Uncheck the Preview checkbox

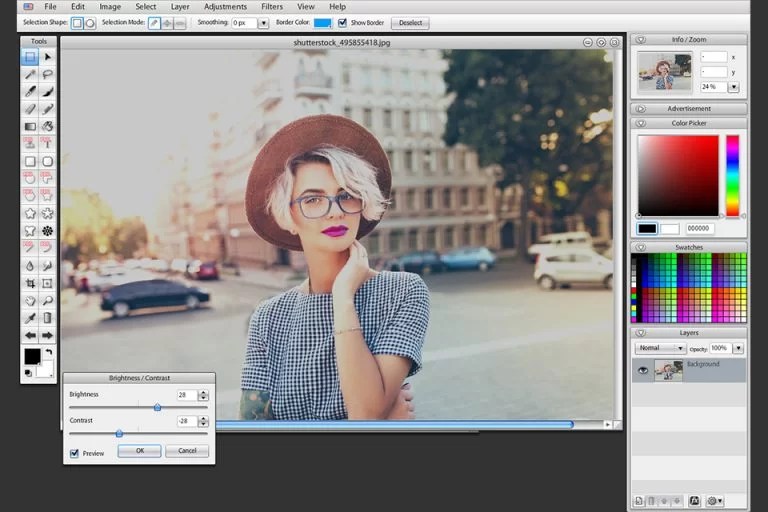pos(75,453)
